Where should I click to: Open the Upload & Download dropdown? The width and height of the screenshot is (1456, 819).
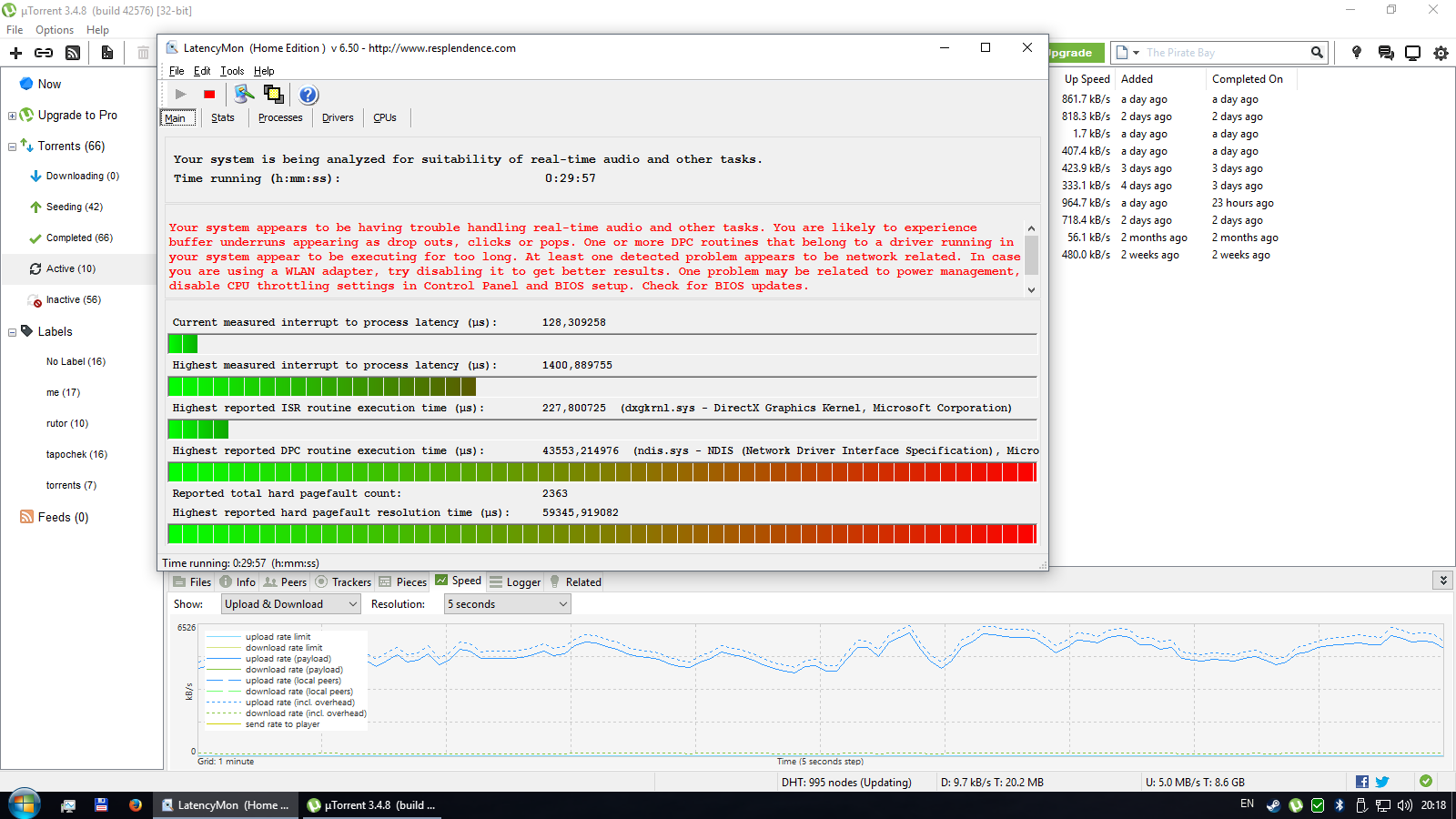pos(291,604)
